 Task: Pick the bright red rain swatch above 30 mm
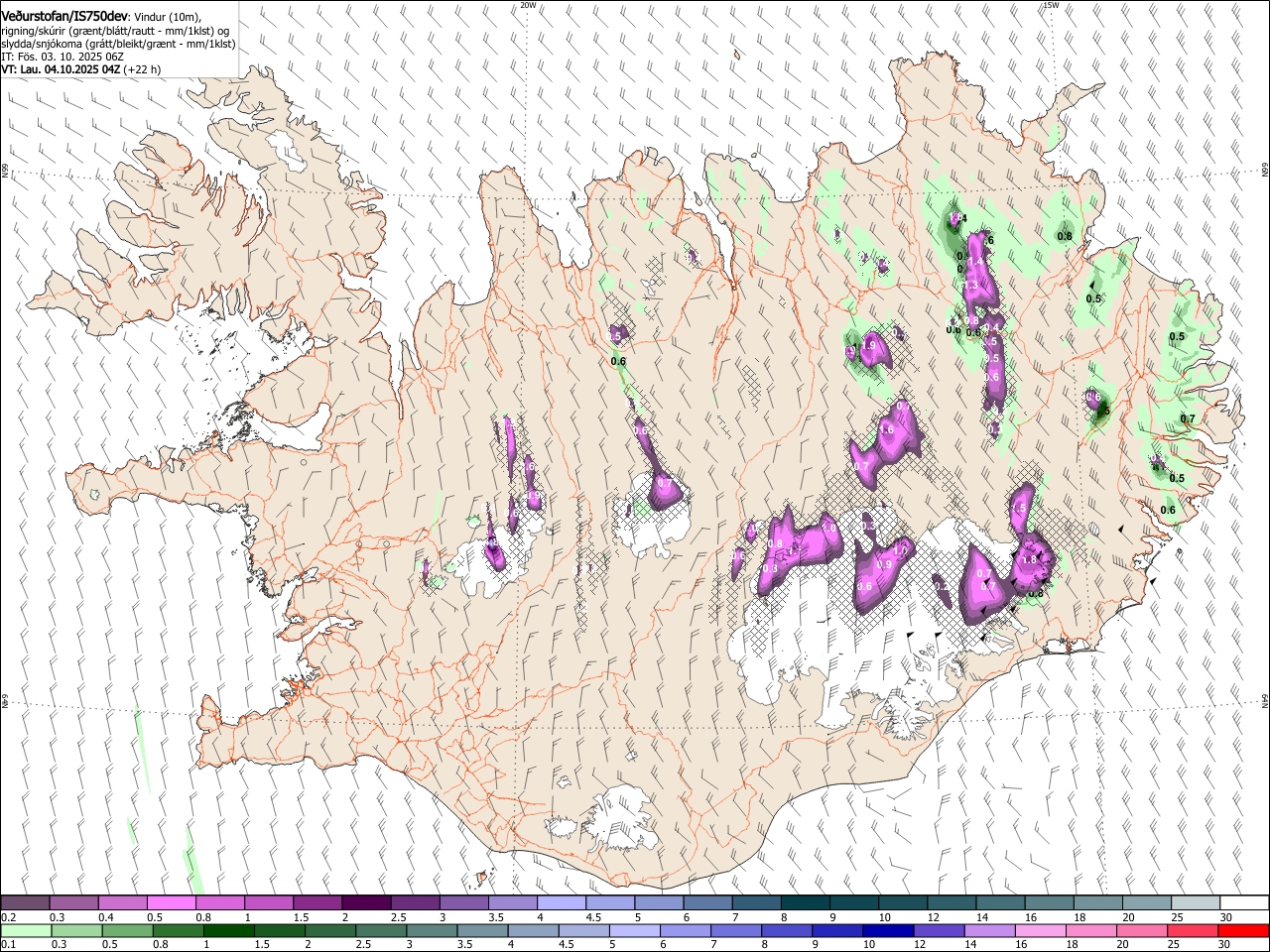(1242, 930)
